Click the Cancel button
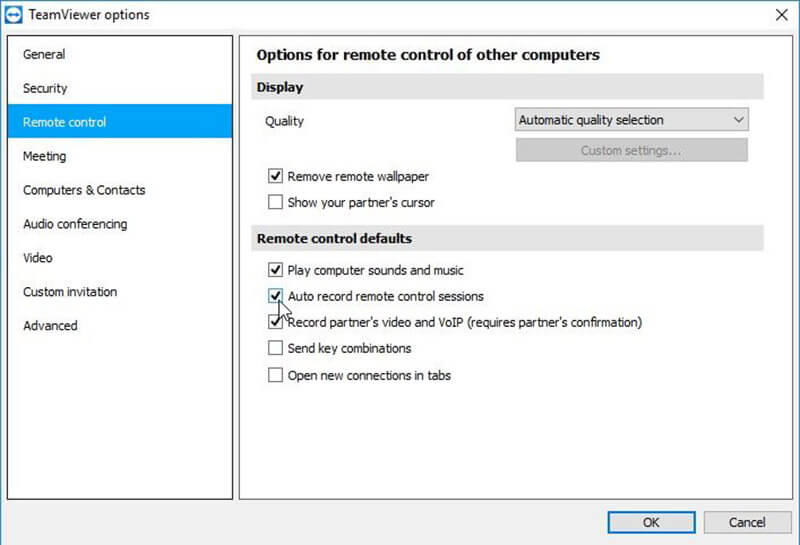The height and width of the screenshot is (545, 800). [747, 522]
